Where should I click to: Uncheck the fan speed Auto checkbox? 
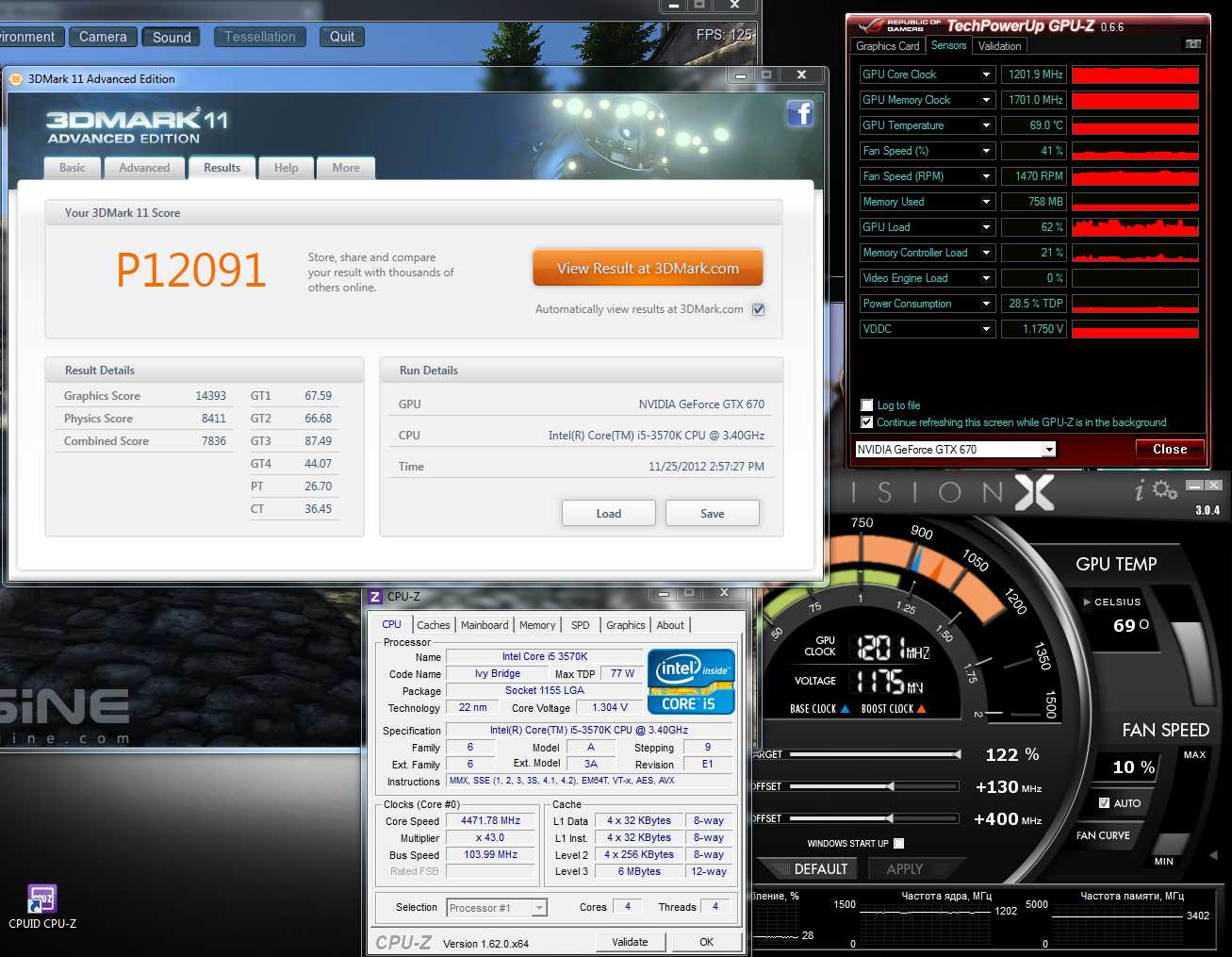pos(1104,803)
